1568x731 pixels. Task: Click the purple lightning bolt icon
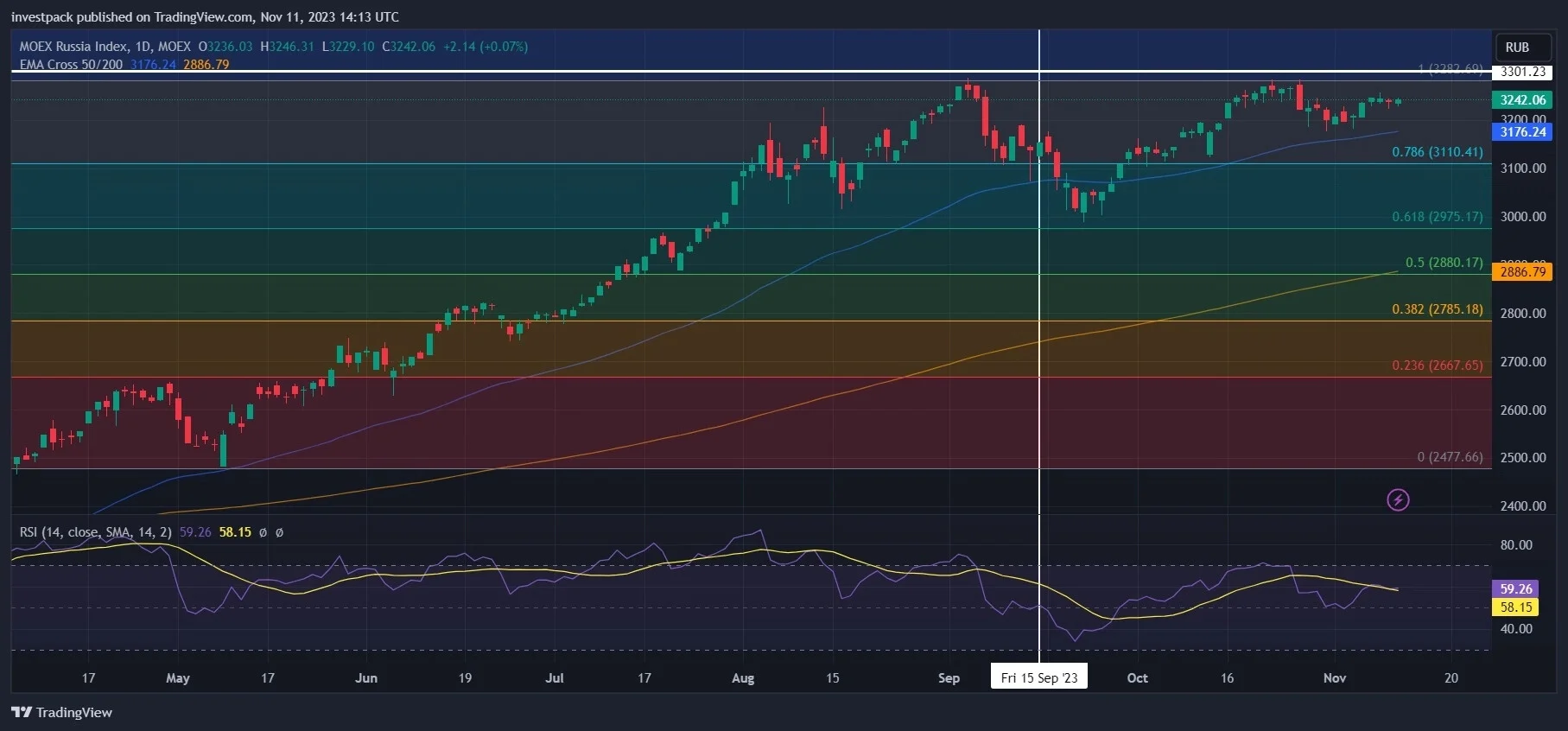coord(1398,499)
